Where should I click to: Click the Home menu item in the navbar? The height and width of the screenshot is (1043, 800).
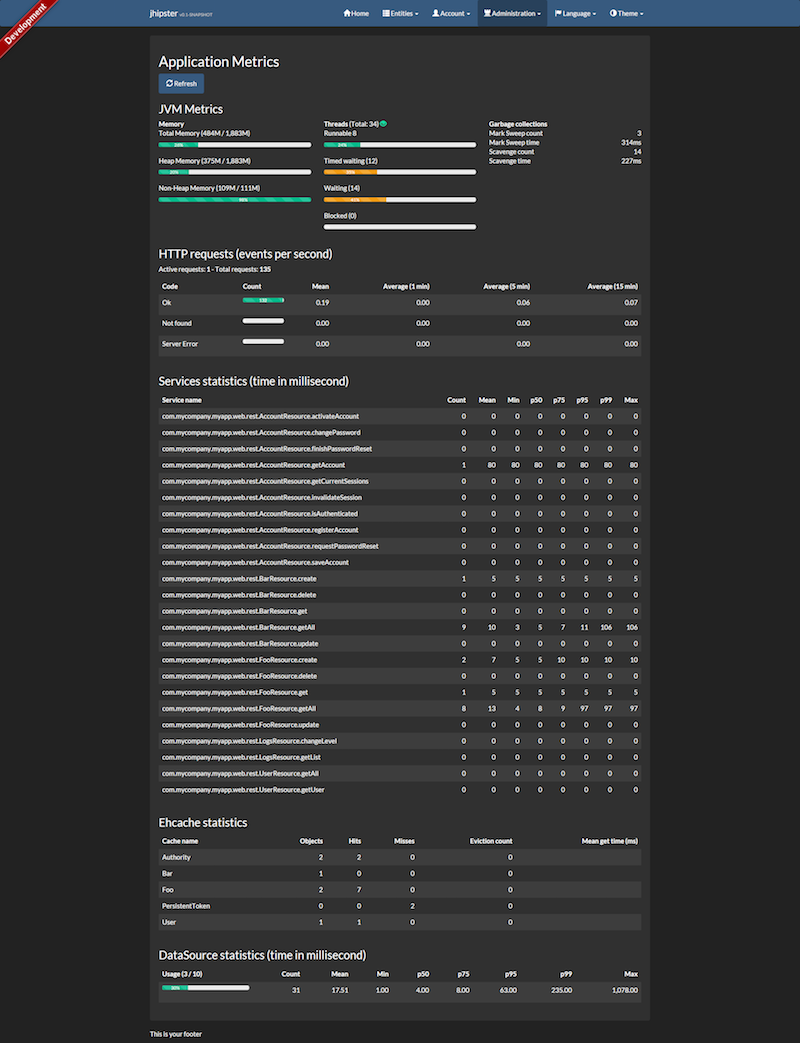click(355, 13)
